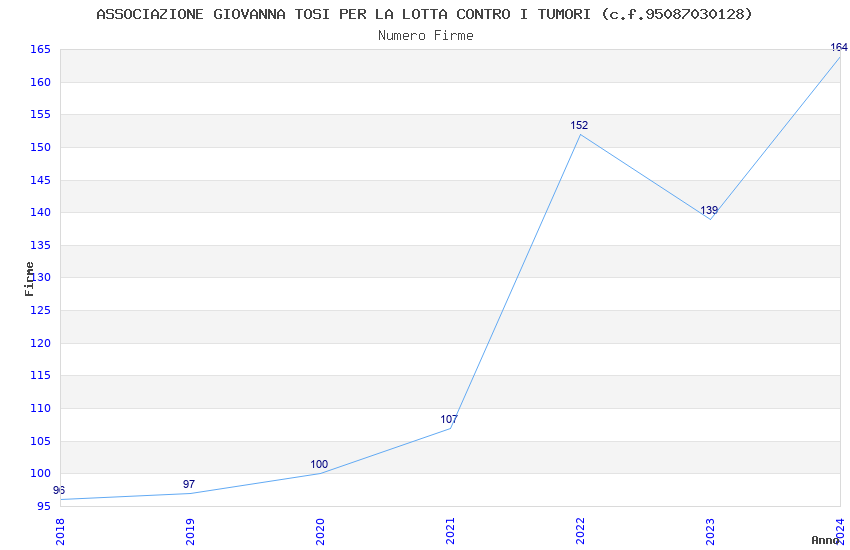Click the y-axis tick 115
This screenshot has width=850, height=550.
point(40,376)
